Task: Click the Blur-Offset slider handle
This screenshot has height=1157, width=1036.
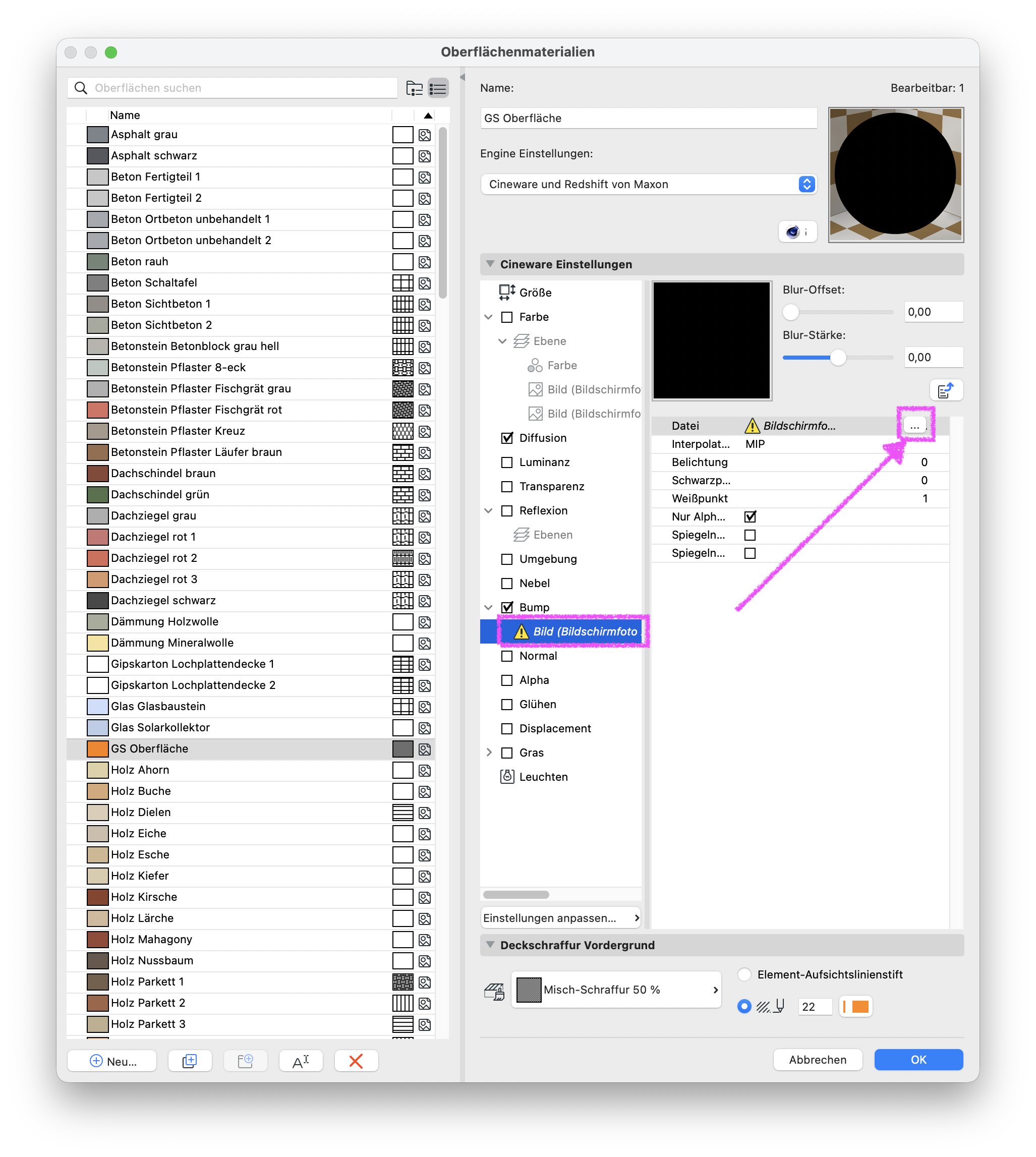Action: click(x=790, y=312)
